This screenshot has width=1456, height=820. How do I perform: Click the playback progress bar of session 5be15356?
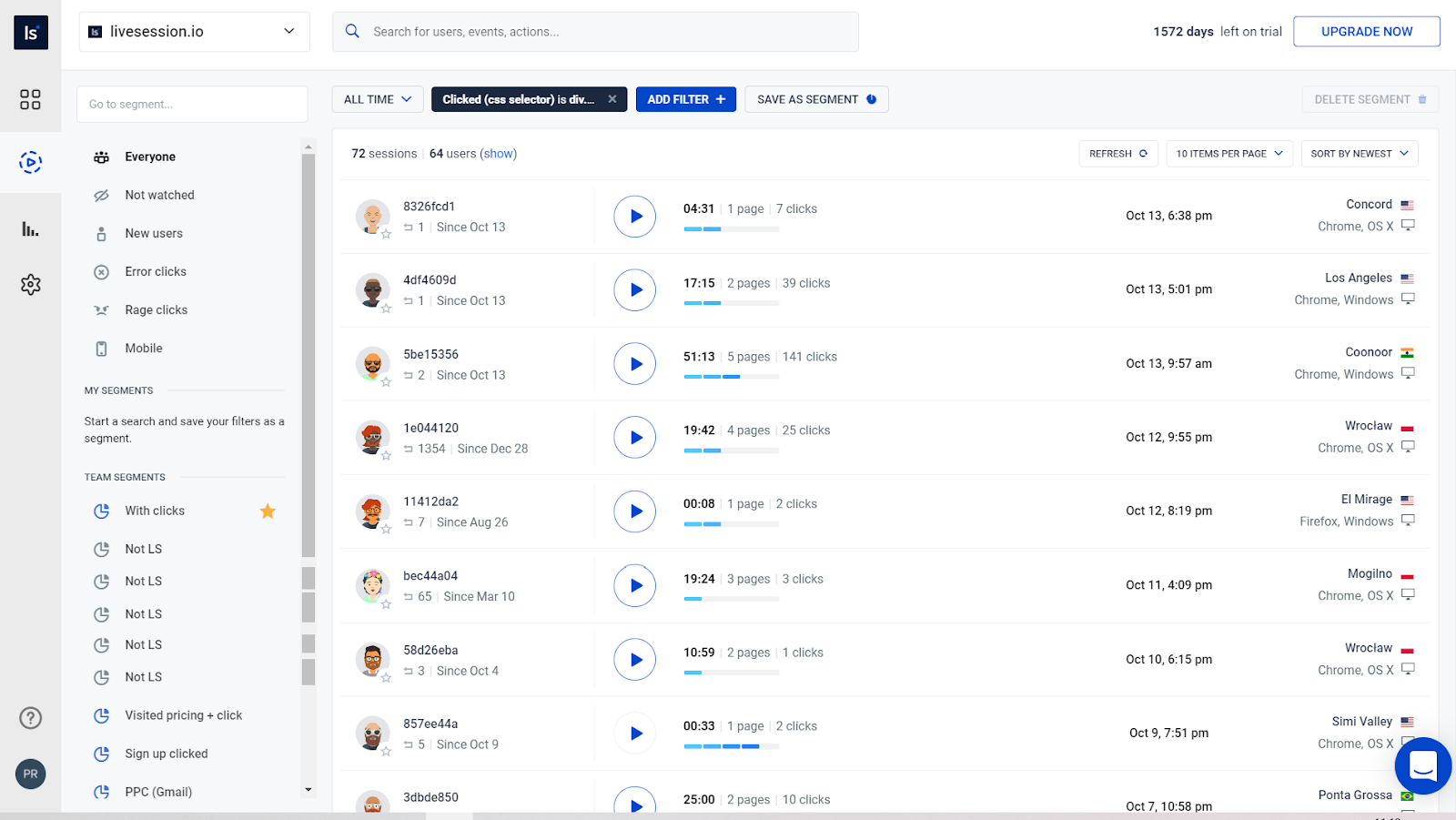tap(730, 376)
